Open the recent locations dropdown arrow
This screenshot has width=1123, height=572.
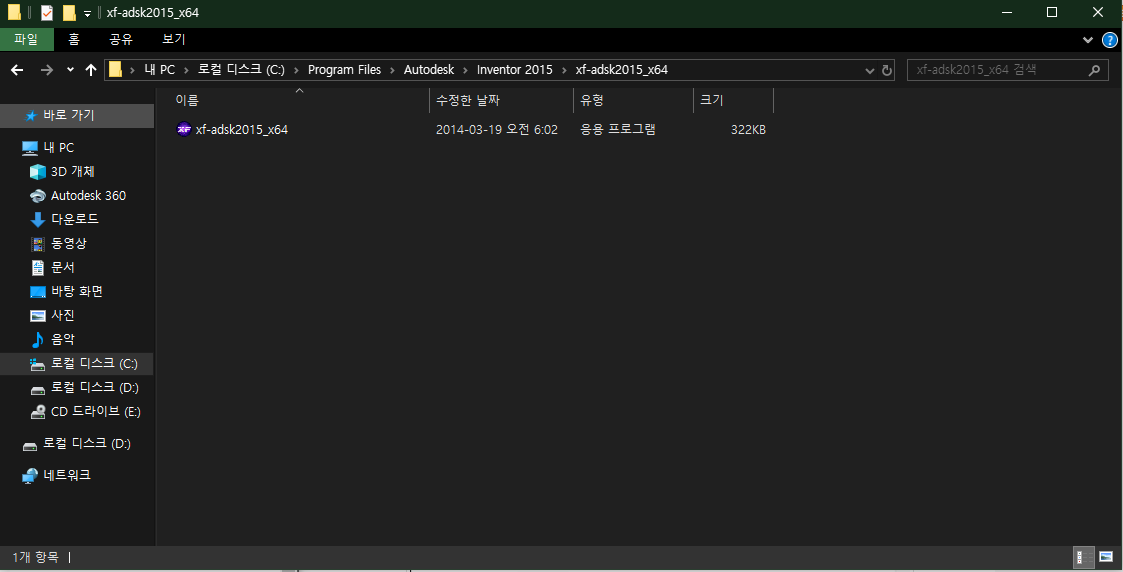pyautogui.click(x=70, y=69)
